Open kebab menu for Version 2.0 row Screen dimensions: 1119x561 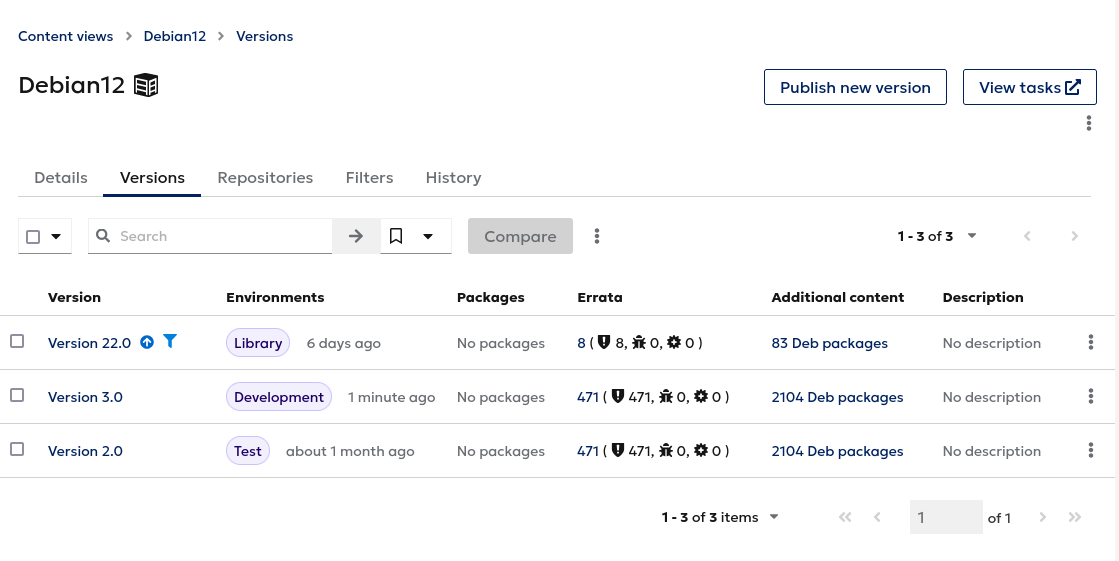pyautogui.click(x=1090, y=450)
